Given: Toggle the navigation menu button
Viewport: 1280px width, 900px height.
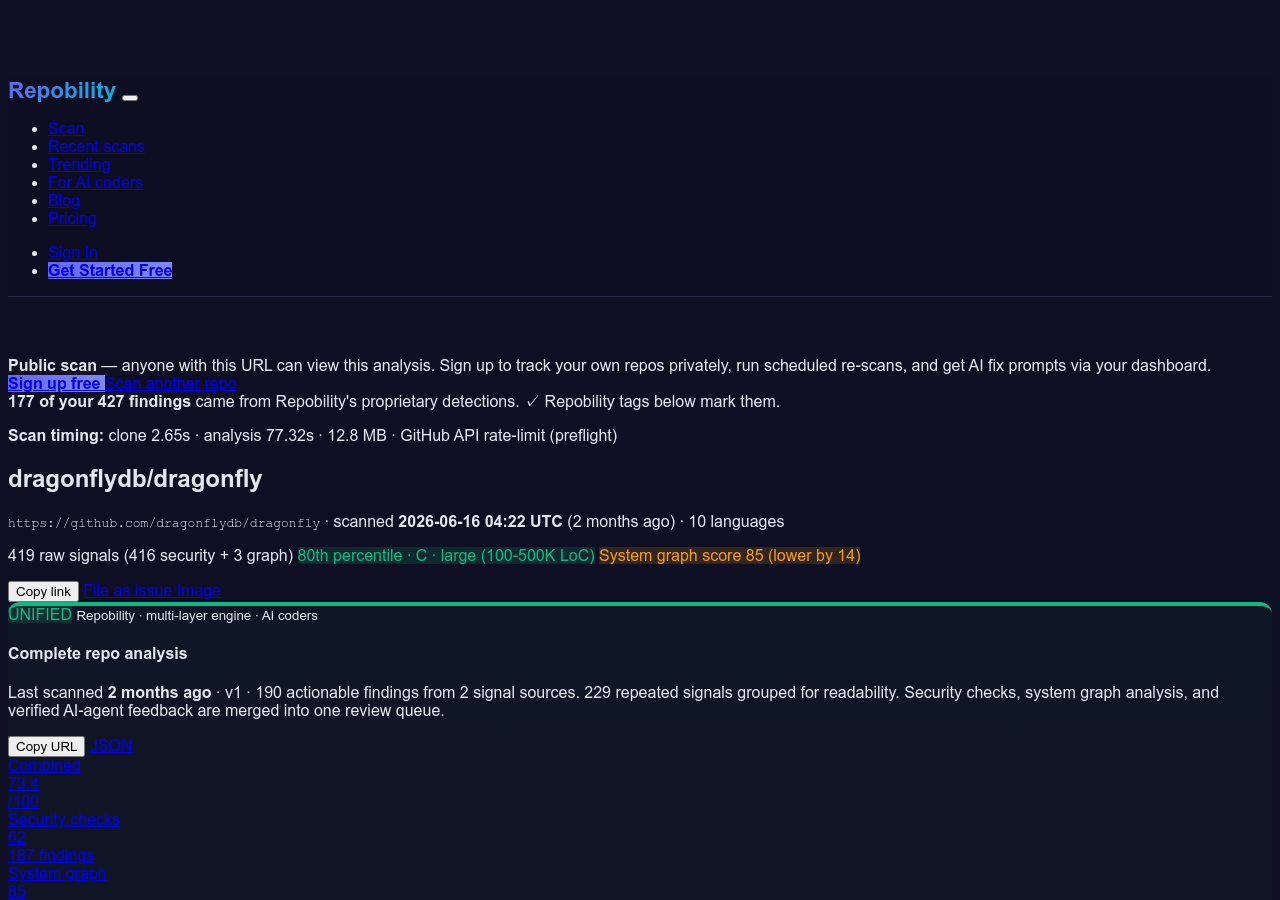Looking at the screenshot, I should pyautogui.click(x=130, y=97).
